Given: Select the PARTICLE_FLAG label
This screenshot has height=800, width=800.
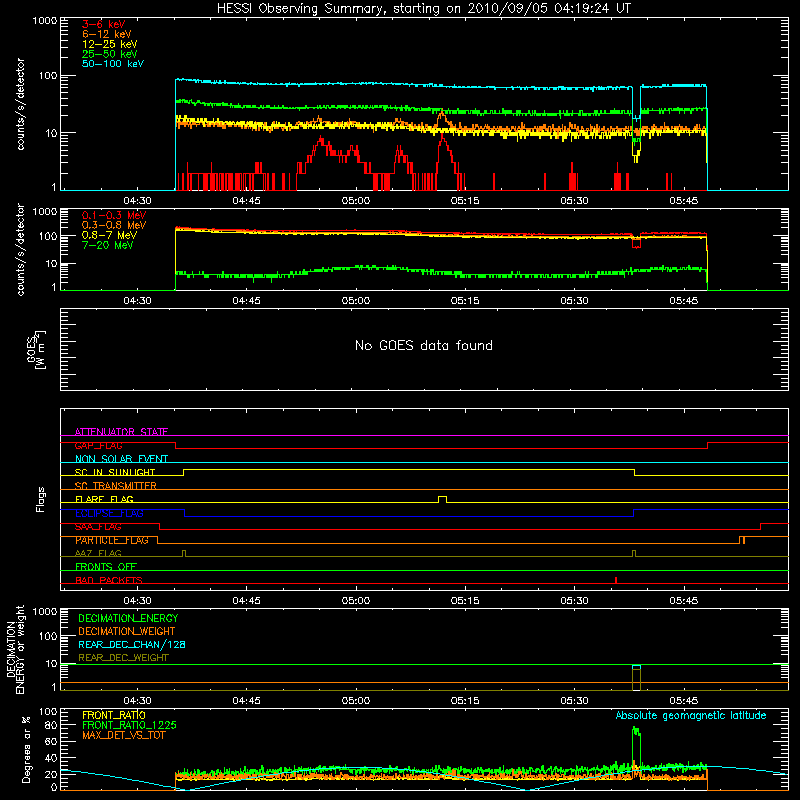Looking at the screenshot, I should tap(112, 540).
